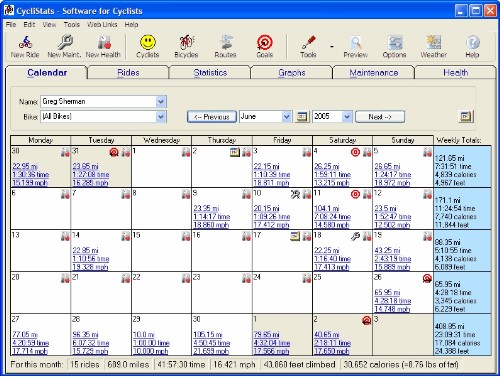This screenshot has height=377, width=500.
Task: Click the maintenance wrench icon on June 18
Action: (356, 236)
